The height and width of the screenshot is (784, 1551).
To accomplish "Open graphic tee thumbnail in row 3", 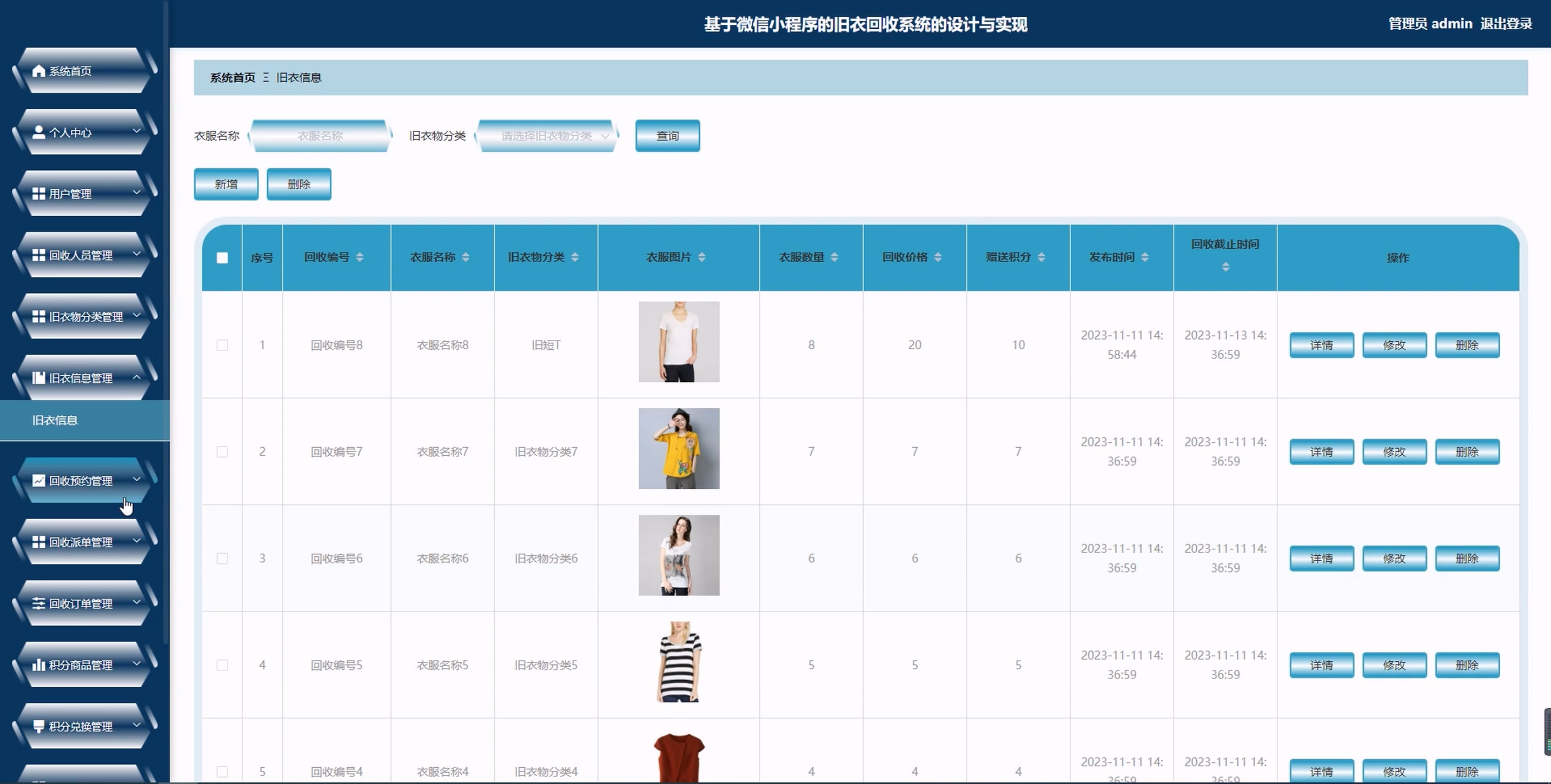I will pyautogui.click(x=679, y=555).
